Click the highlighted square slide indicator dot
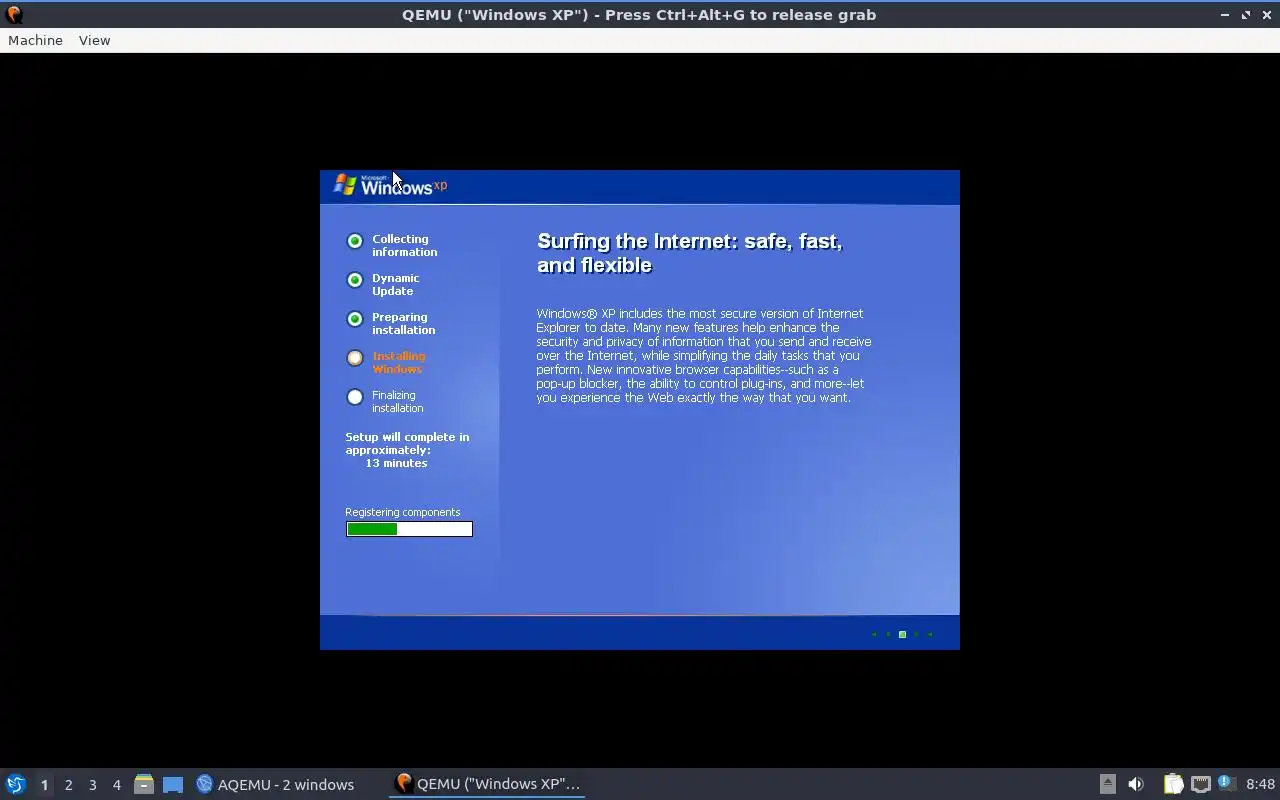Viewport: 1280px width, 800px height. click(902, 634)
